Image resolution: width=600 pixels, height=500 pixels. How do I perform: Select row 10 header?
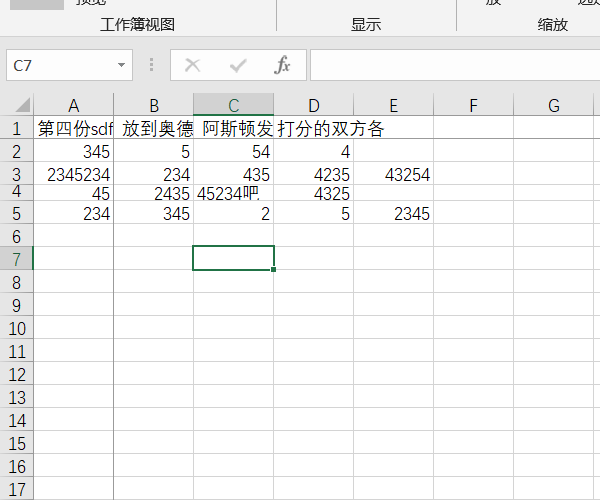(16, 328)
